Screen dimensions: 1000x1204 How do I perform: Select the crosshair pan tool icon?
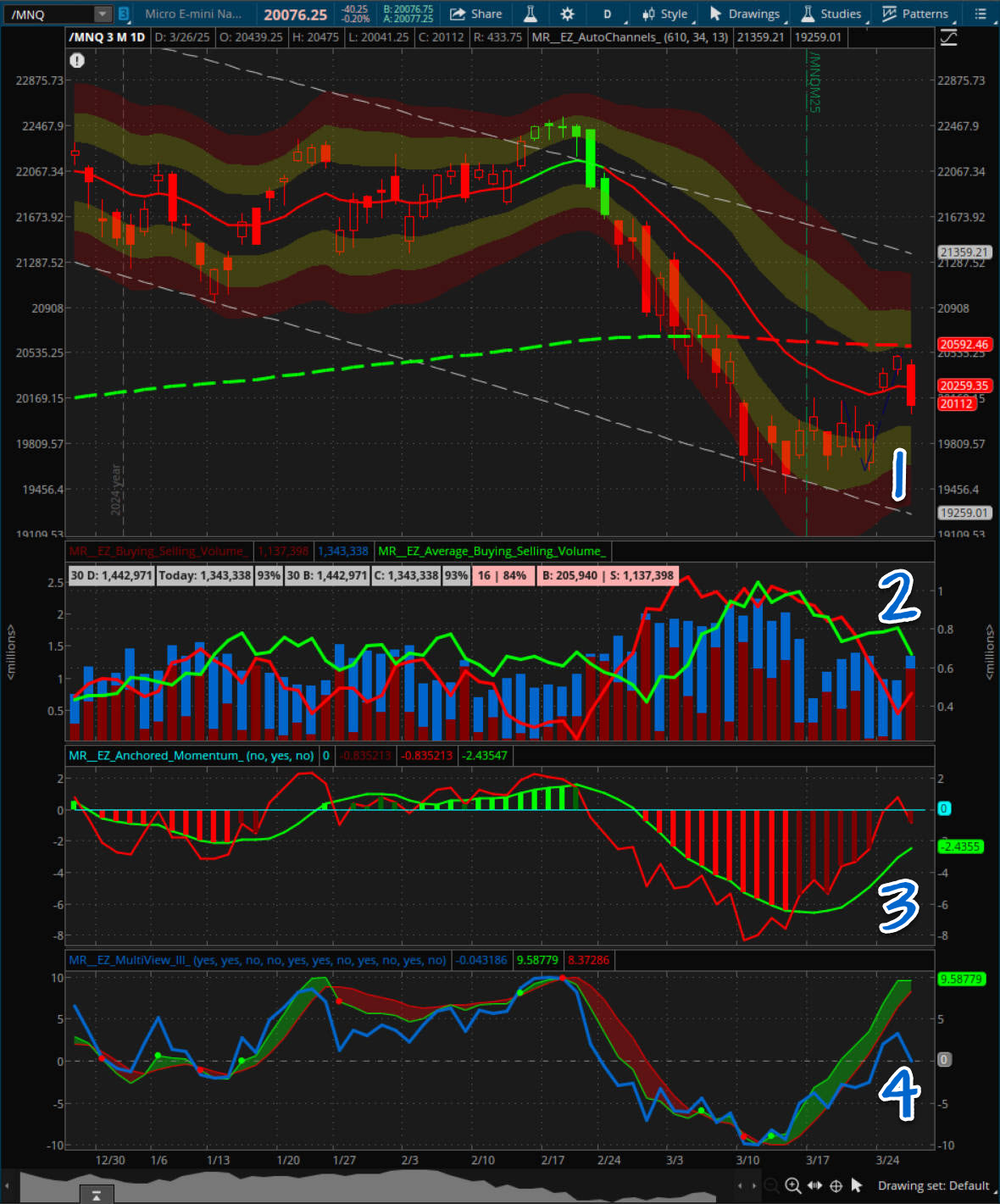click(x=836, y=1185)
